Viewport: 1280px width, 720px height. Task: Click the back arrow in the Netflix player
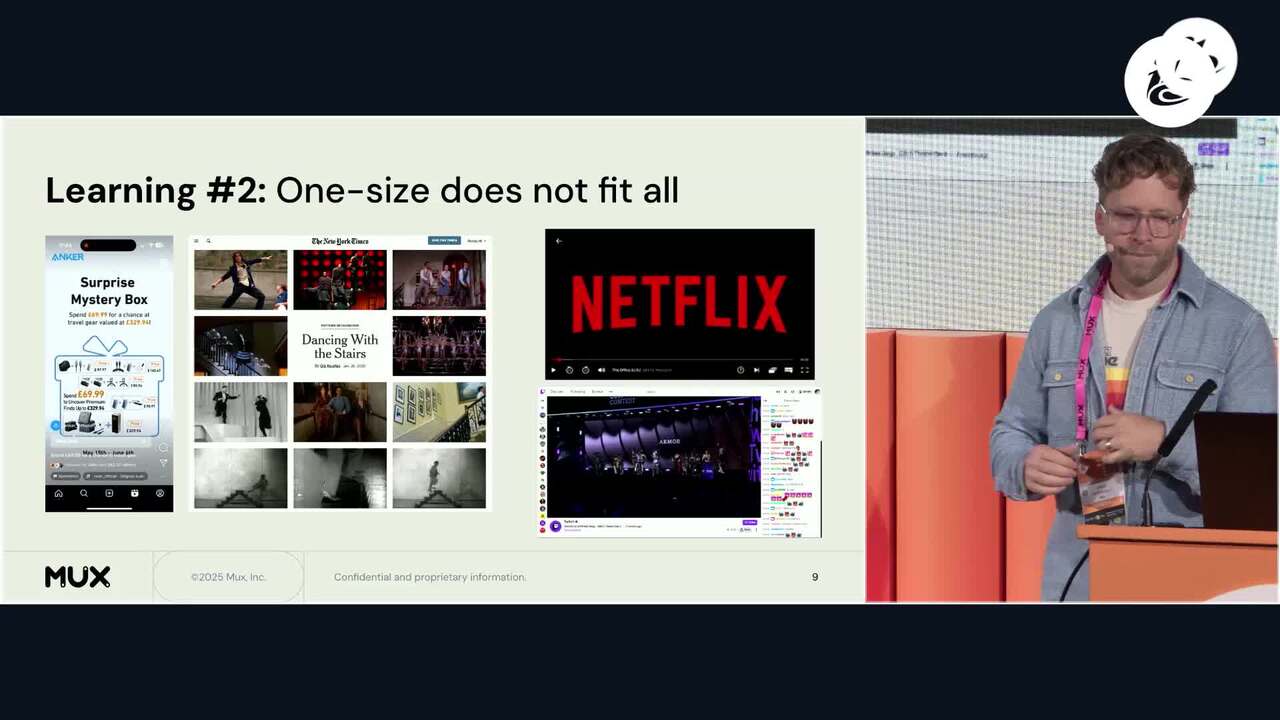point(559,241)
